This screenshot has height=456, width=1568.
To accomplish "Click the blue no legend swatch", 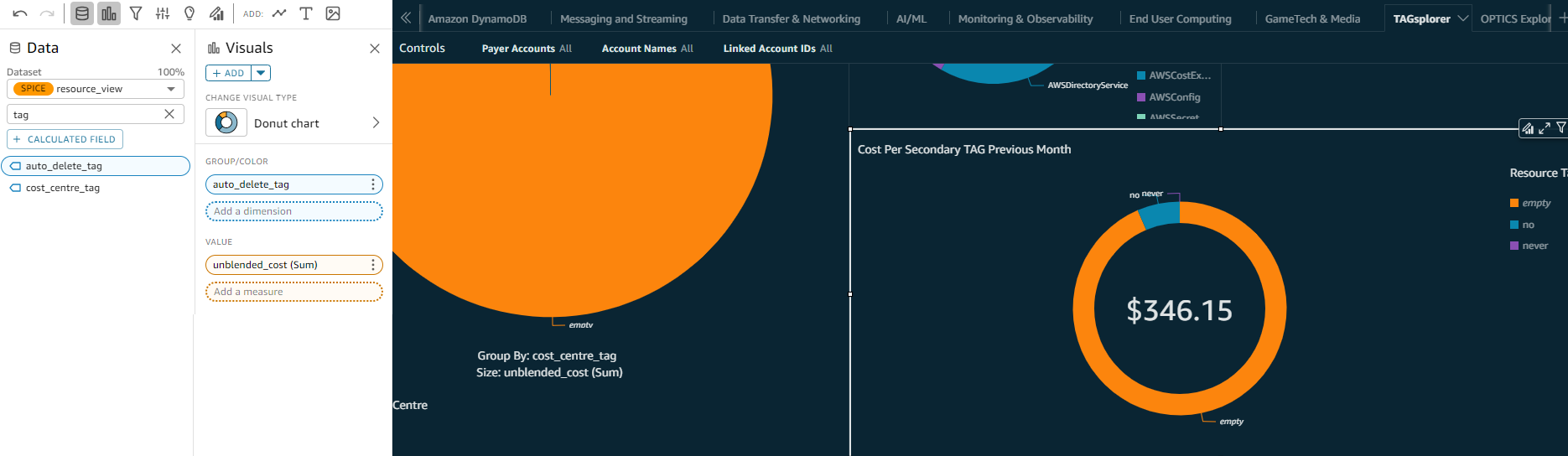I will coord(1514,225).
